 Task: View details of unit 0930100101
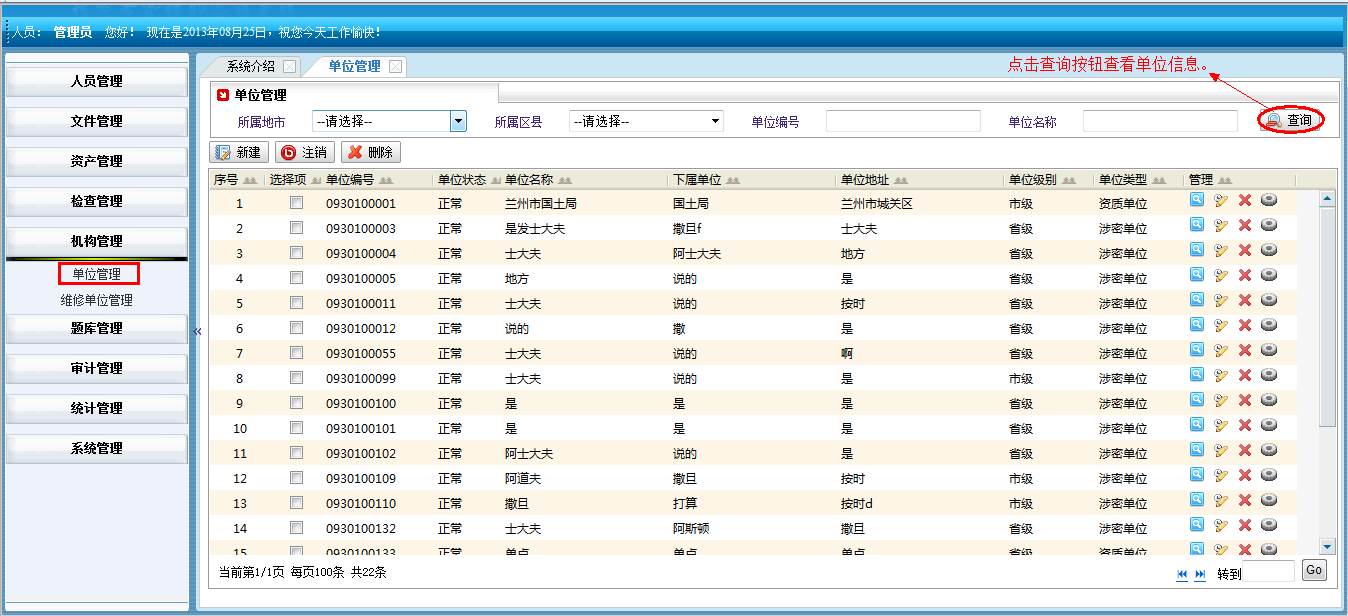(x=1197, y=424)
